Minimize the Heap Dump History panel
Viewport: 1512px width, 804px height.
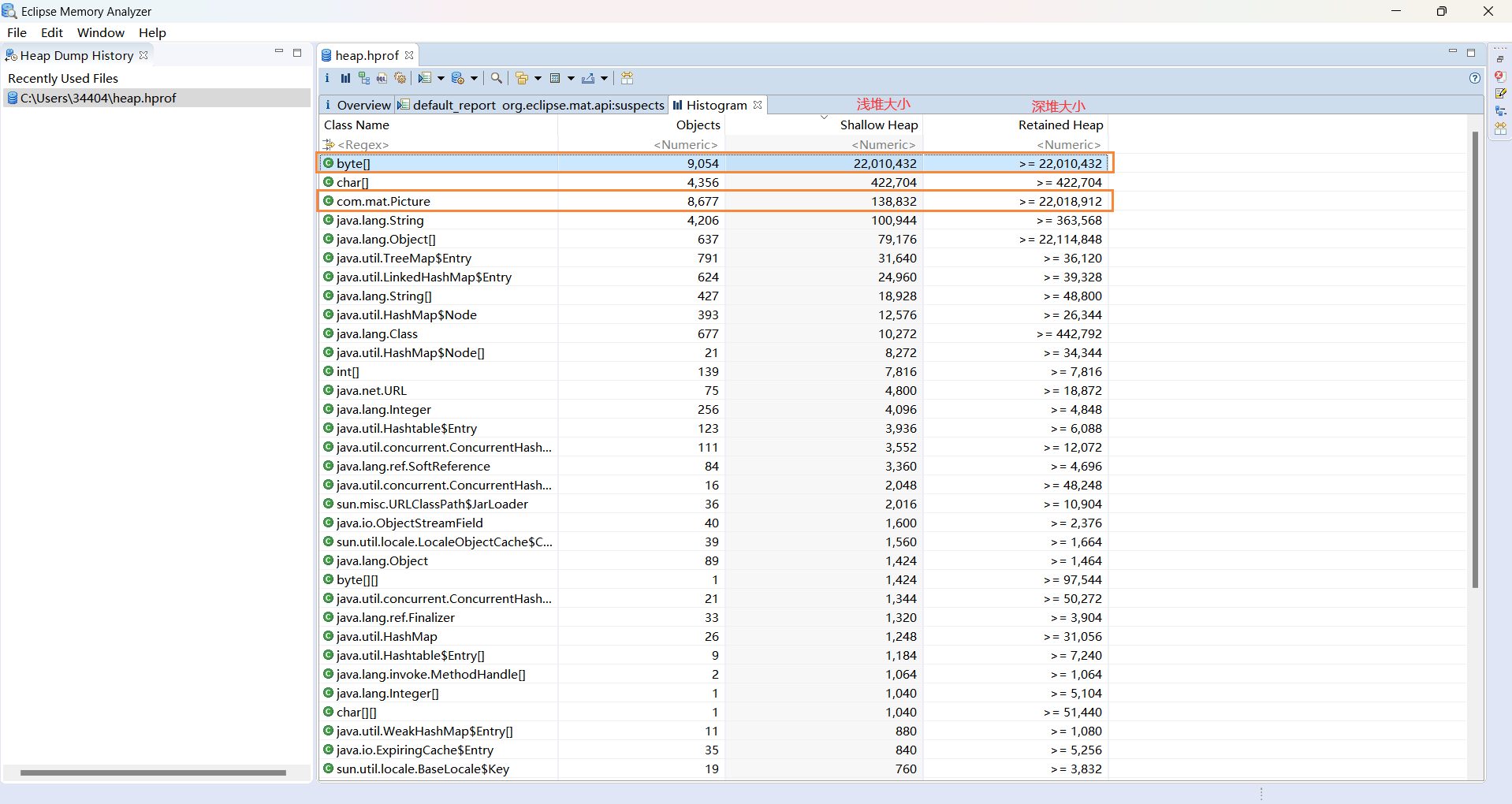278,52
